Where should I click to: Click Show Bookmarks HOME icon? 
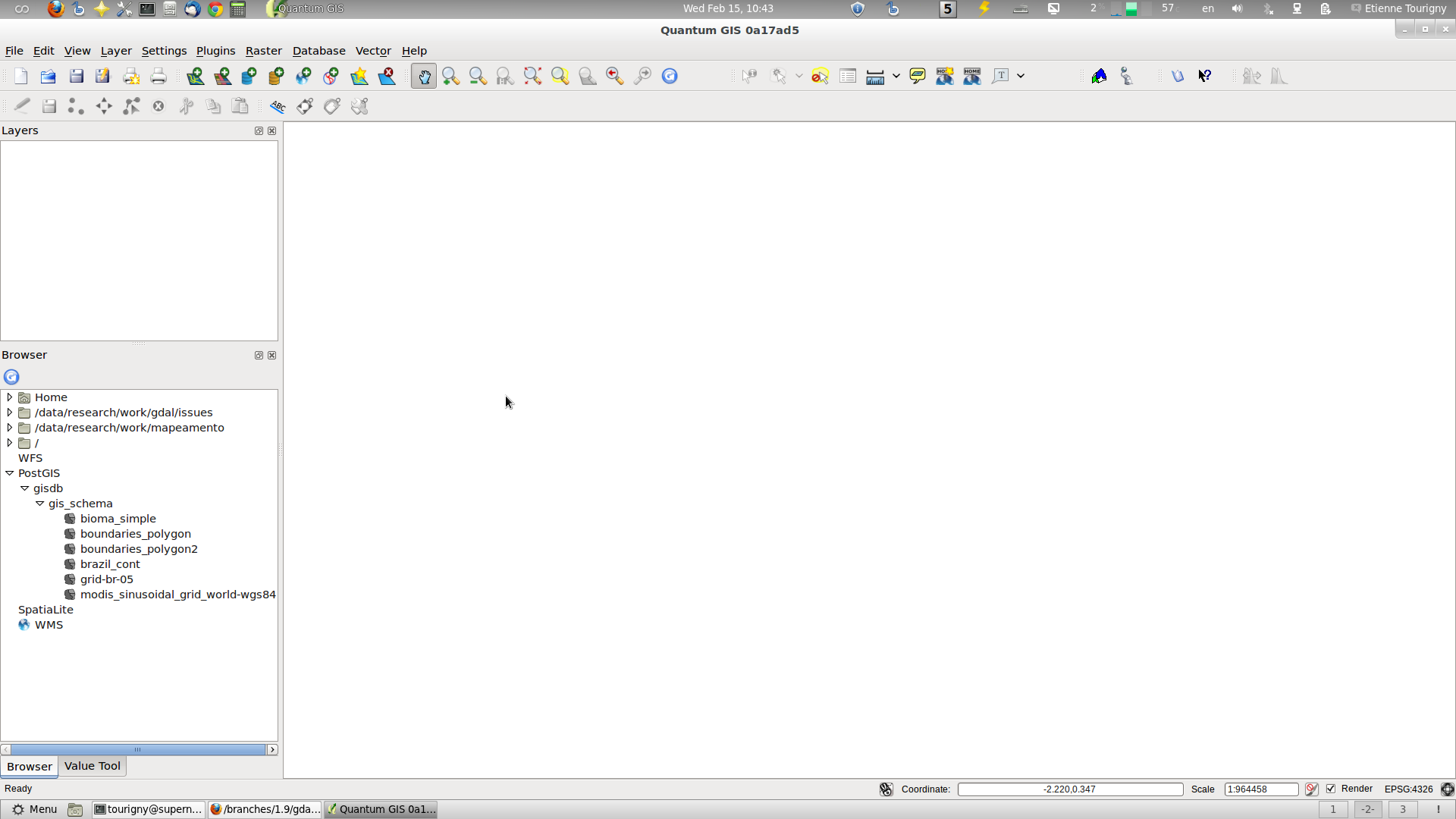[972, 76]
